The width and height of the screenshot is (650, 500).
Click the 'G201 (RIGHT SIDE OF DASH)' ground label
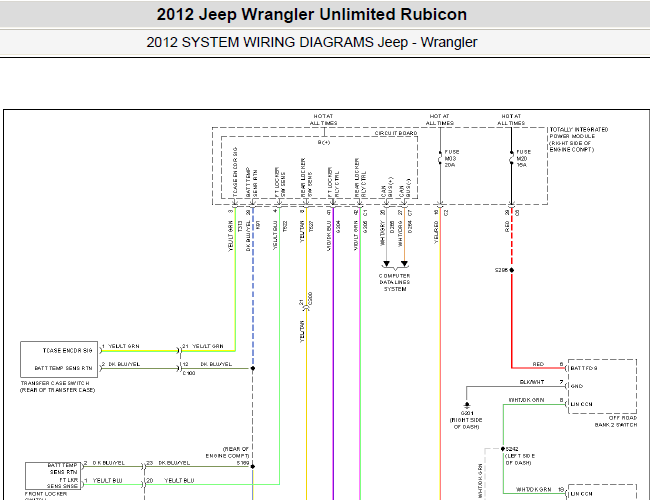tap(466, 420)
